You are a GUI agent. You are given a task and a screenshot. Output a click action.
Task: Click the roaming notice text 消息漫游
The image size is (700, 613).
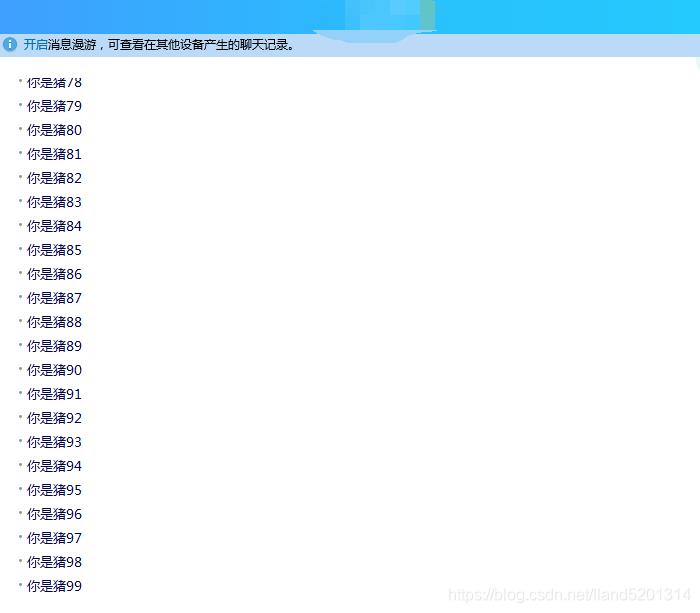click(x=72, y=45)
